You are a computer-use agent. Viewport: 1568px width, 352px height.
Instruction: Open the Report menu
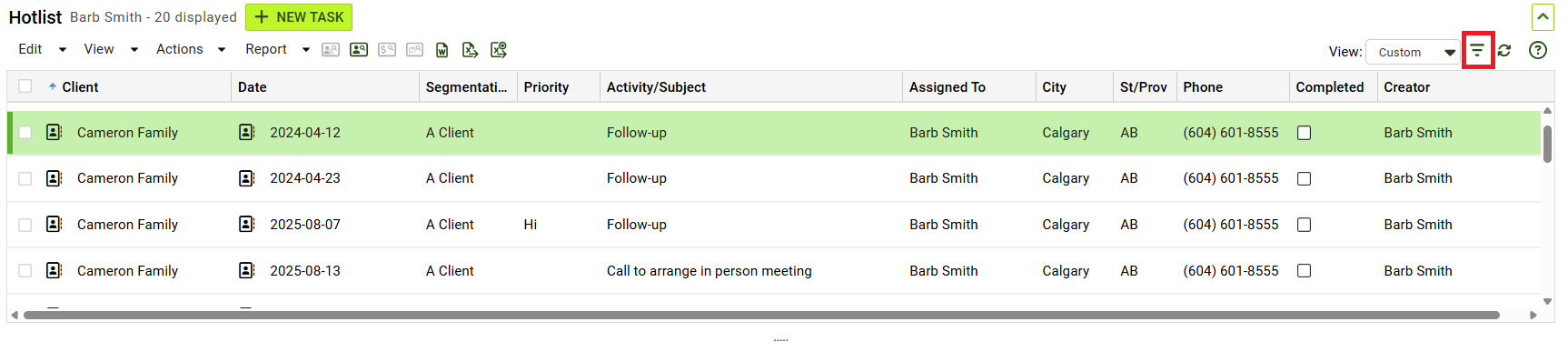pyautogui.click(x=277, y=49)
